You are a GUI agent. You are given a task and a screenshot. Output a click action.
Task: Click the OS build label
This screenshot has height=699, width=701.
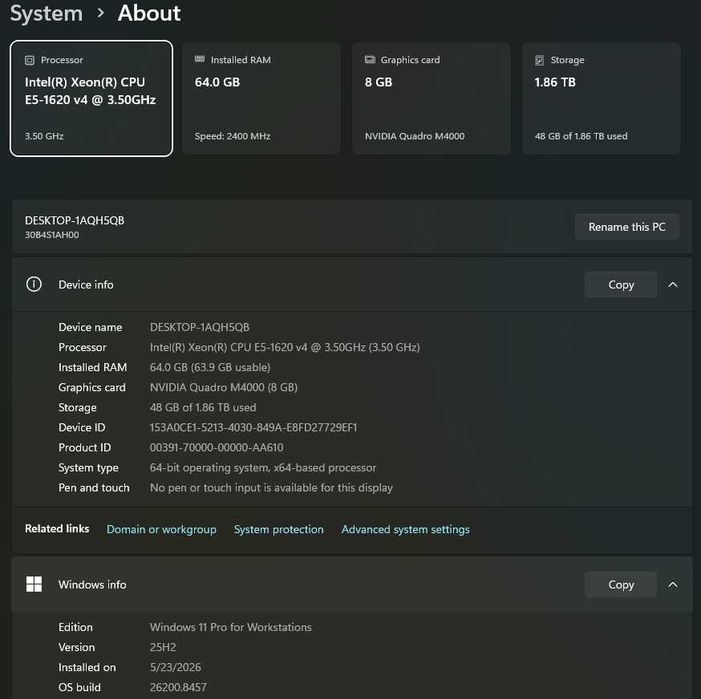pyautogui.click(x=80, y=687)
